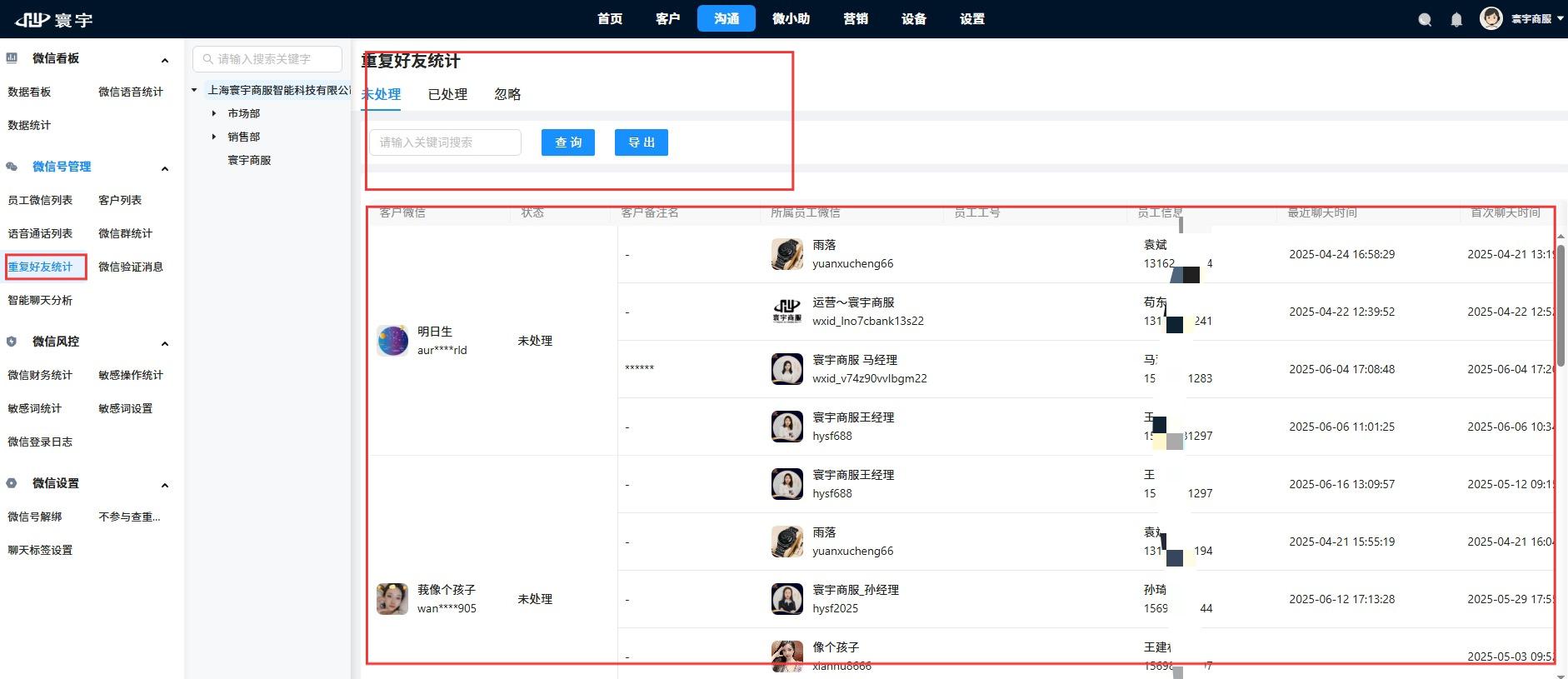
Task: Select 寰宇商服 in the department tree
Action: click(x=249, y=160)
